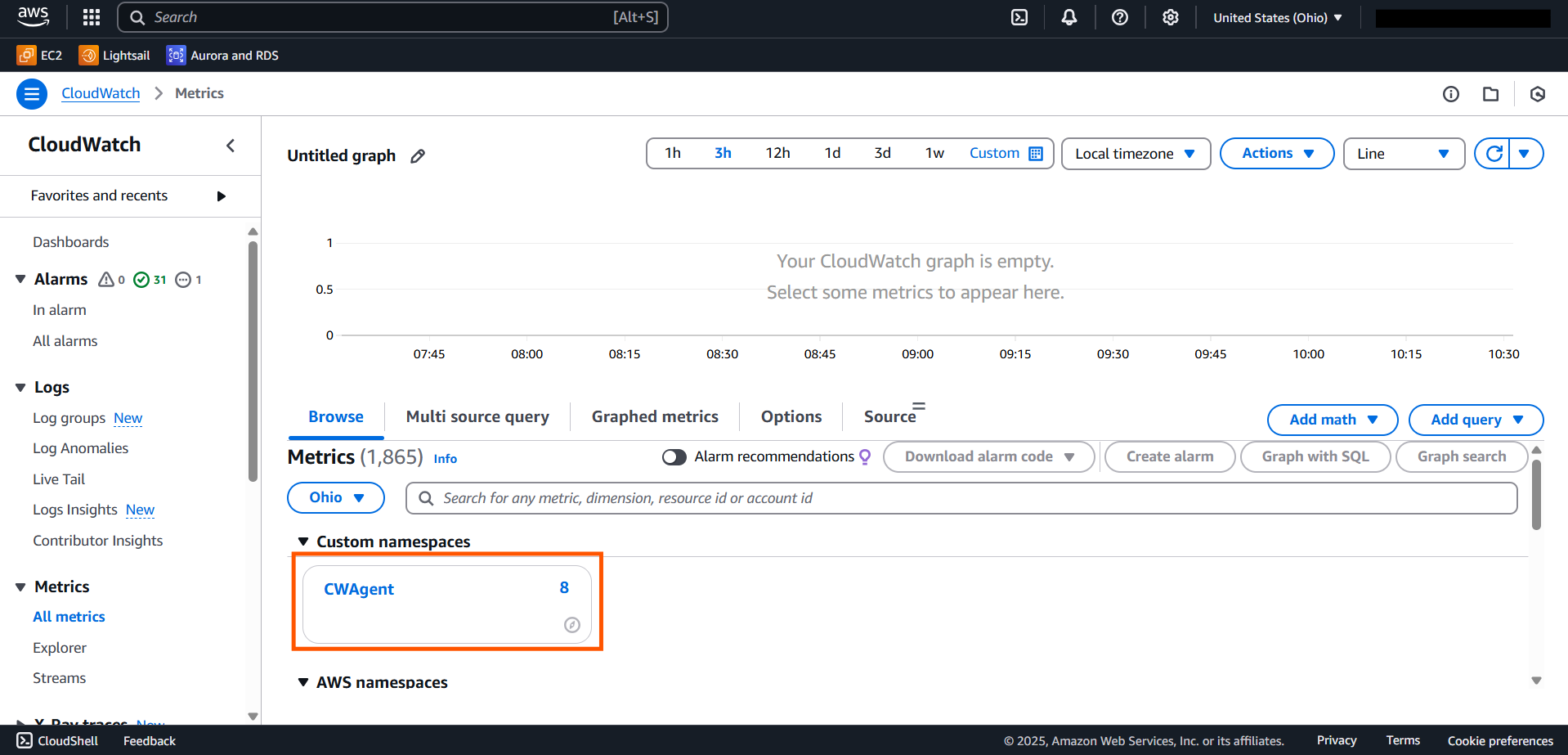1568x755 pixels.
Task: Click the magnifier in metric search
Action: click(x=426, y=498)
